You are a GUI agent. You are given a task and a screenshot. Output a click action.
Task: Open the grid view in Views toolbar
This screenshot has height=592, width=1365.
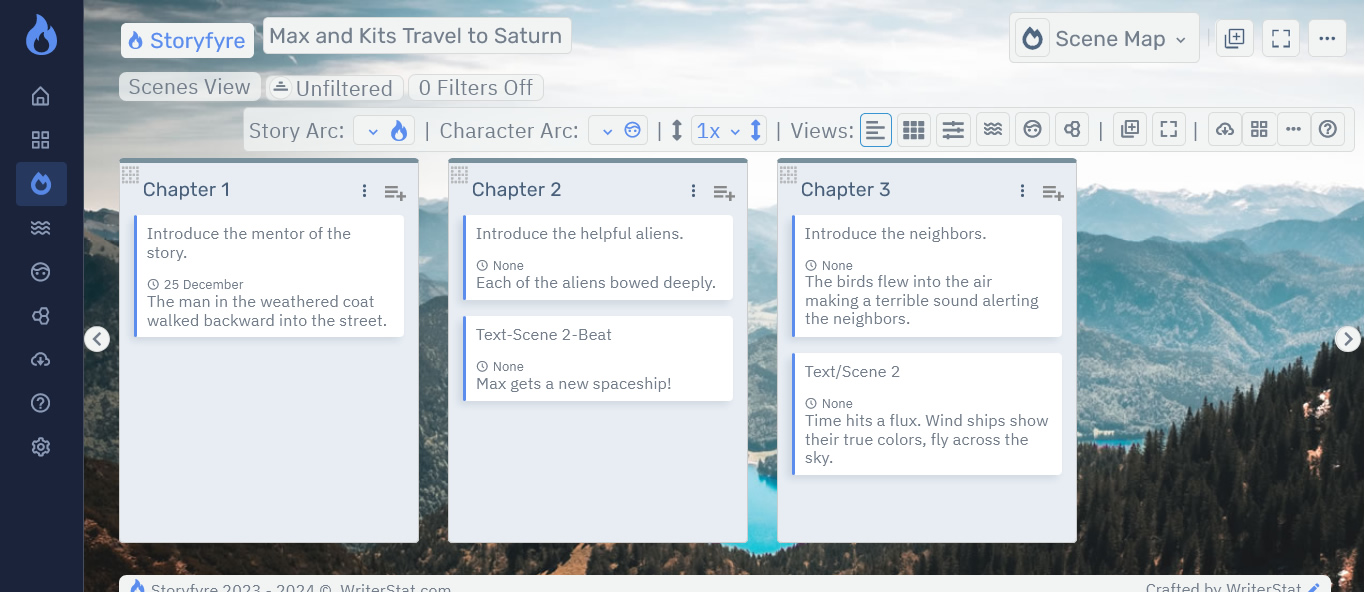pos(913,129)
